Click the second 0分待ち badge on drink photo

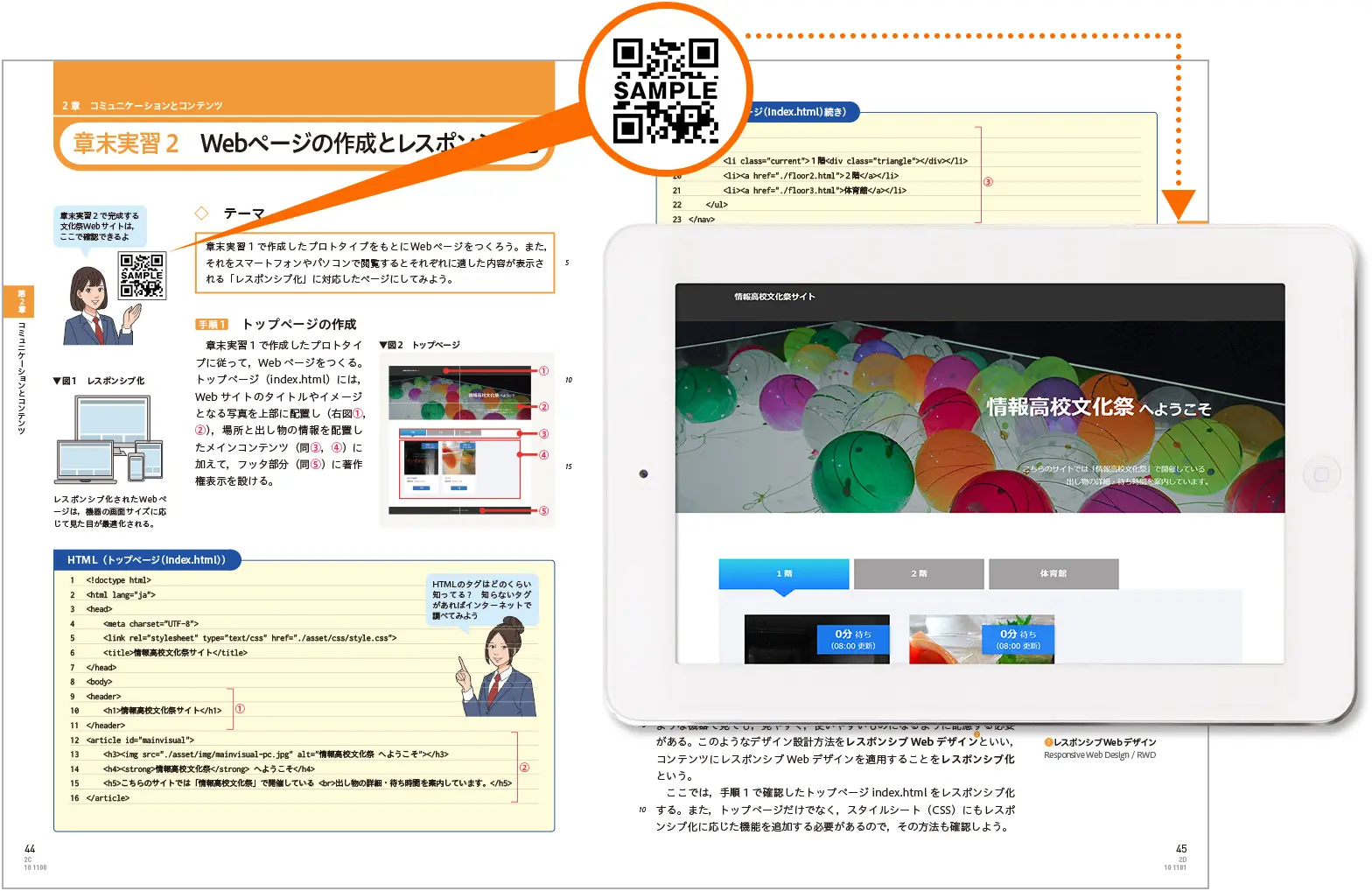[x=1018, y=639]
